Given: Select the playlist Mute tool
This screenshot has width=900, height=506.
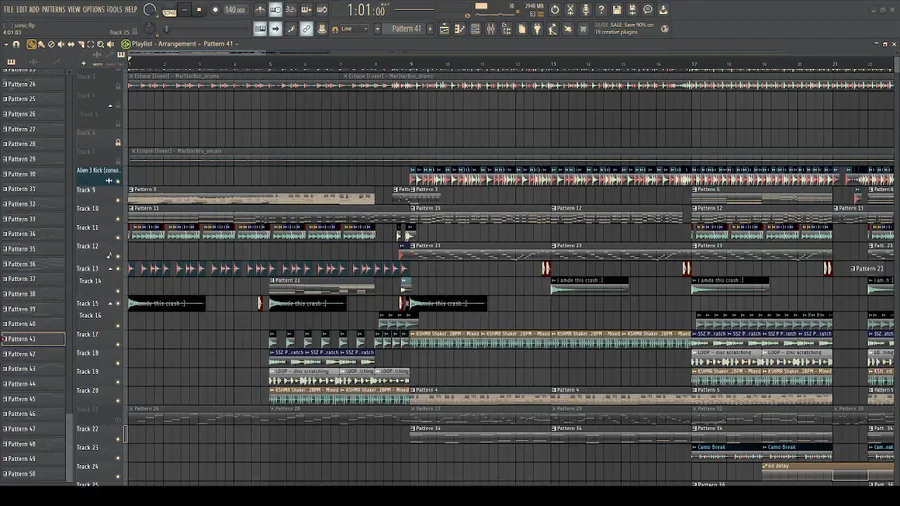Looking at the screenshot, I should (61, 44).
